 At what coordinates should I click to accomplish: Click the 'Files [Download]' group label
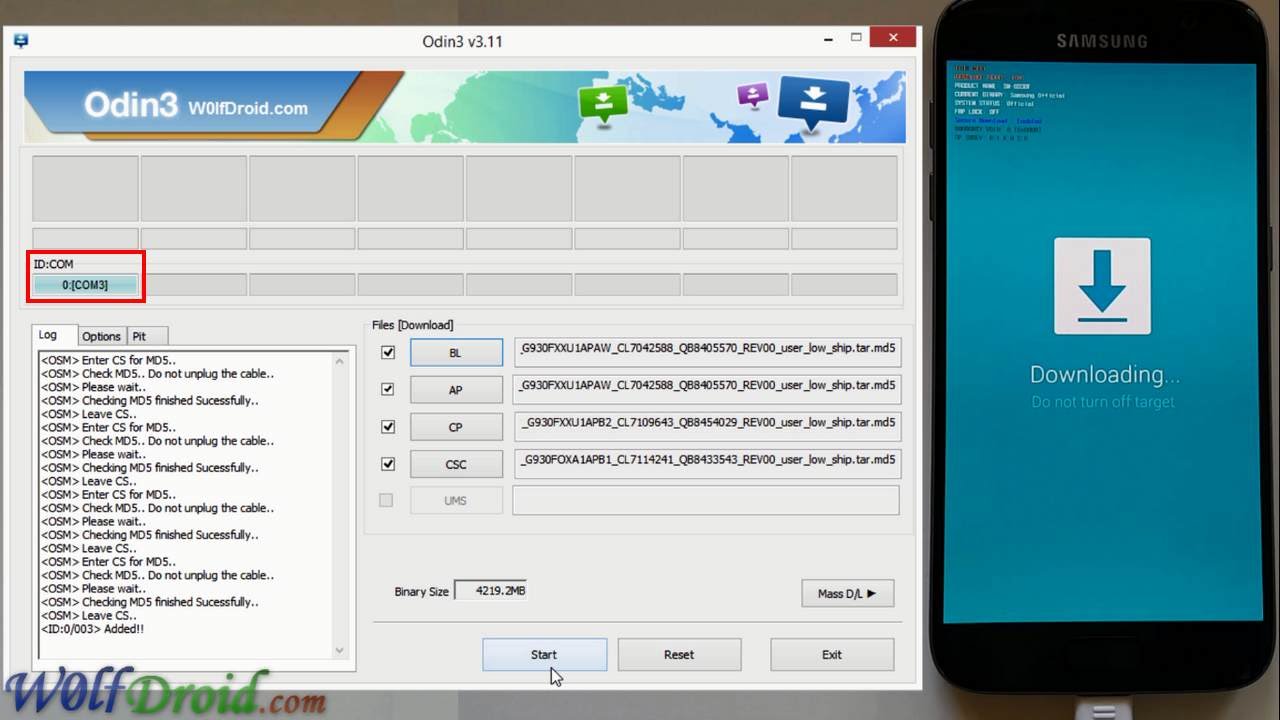point(412,325)
